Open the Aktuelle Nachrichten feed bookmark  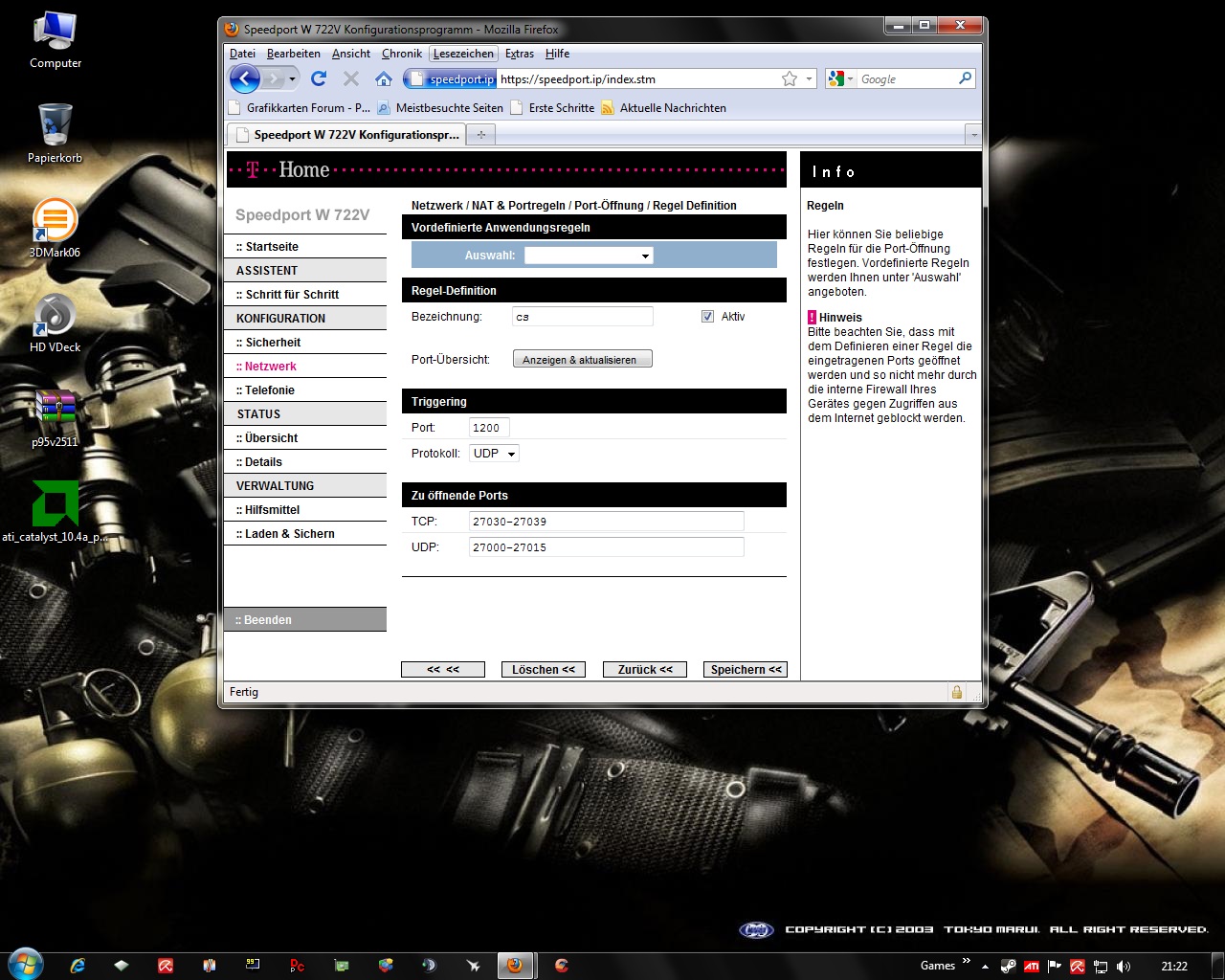(663, 107)
